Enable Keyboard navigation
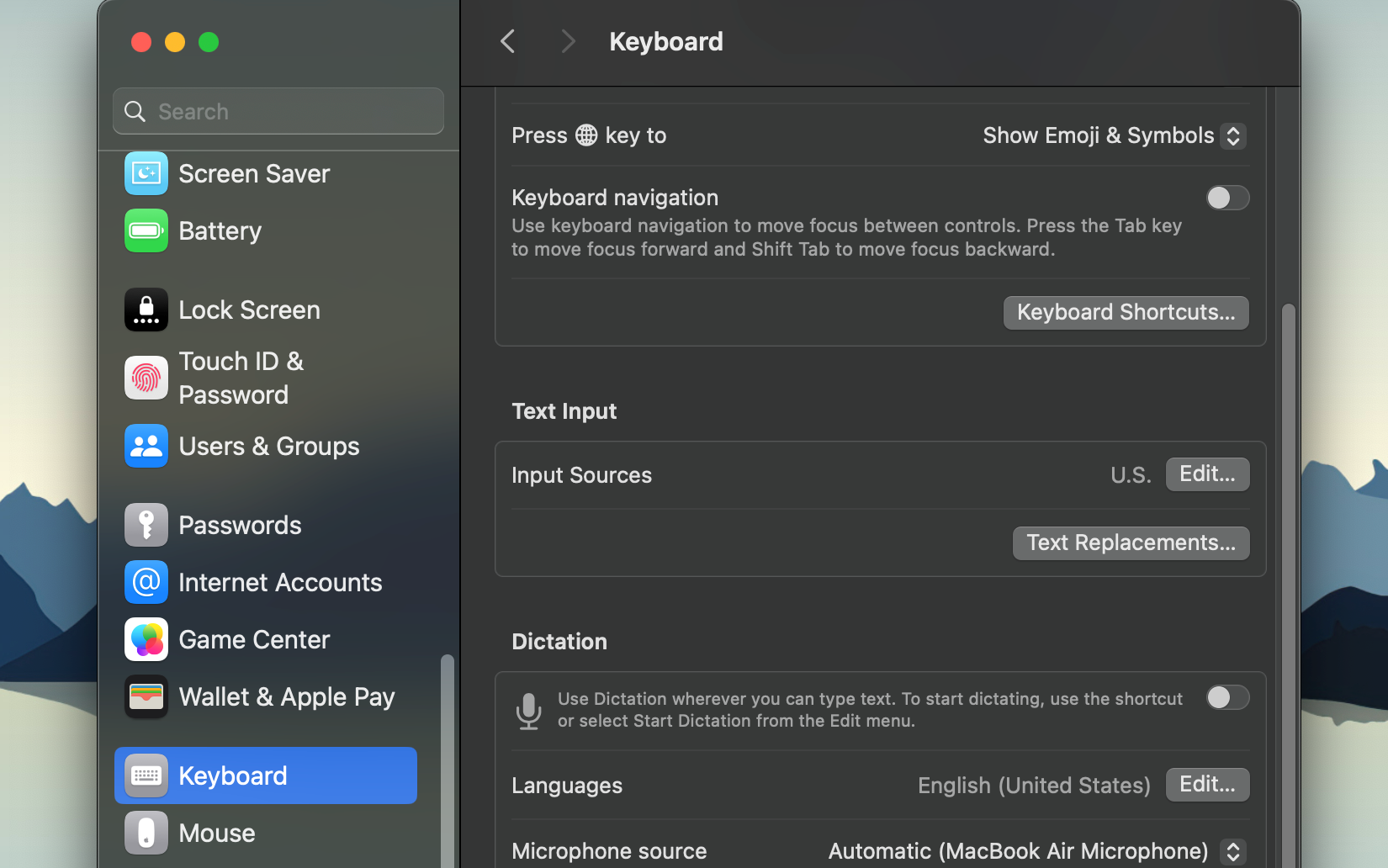This screenshot has height=868, width=1388. pos(1227,198)
